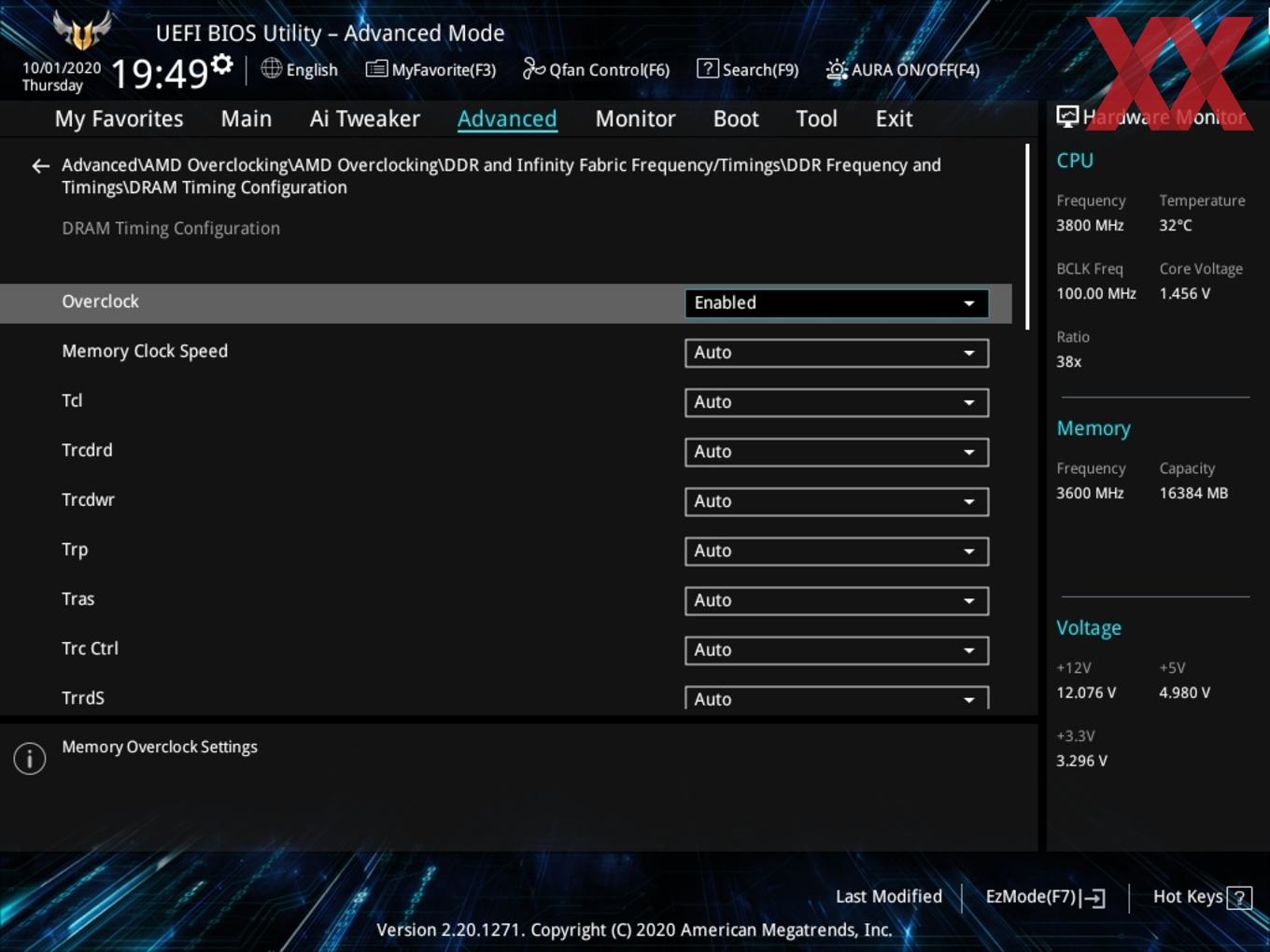Screen dimensions: 1270x952
Task: Select the Trp row label
Action: 75,550
